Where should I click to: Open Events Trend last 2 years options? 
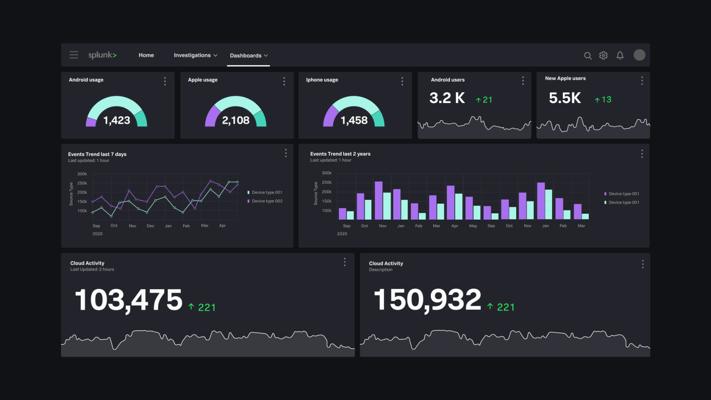tap(642, 154)
